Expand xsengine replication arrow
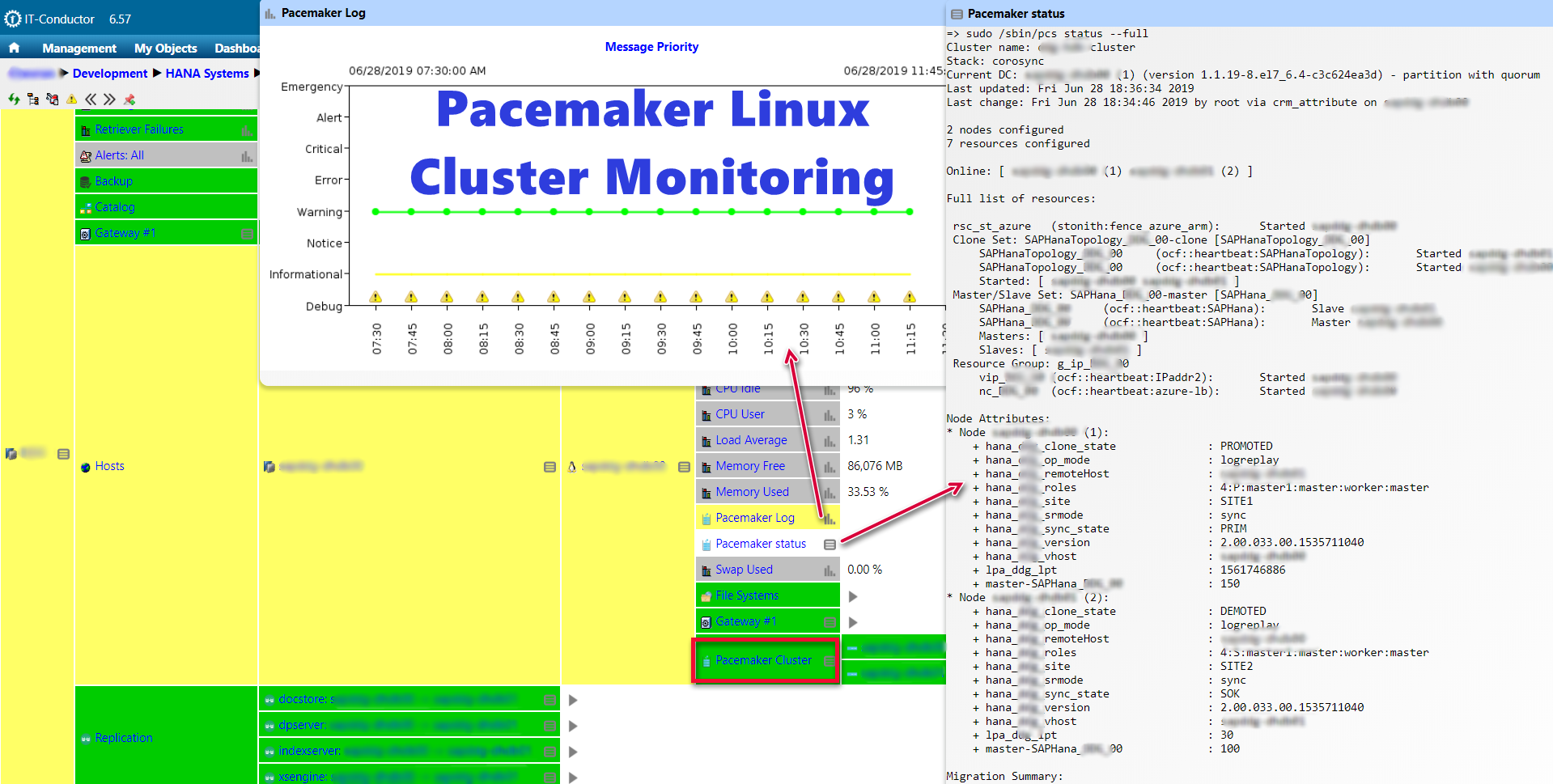The height and width of the screenshot is (784, 1553). click(572, 778)
